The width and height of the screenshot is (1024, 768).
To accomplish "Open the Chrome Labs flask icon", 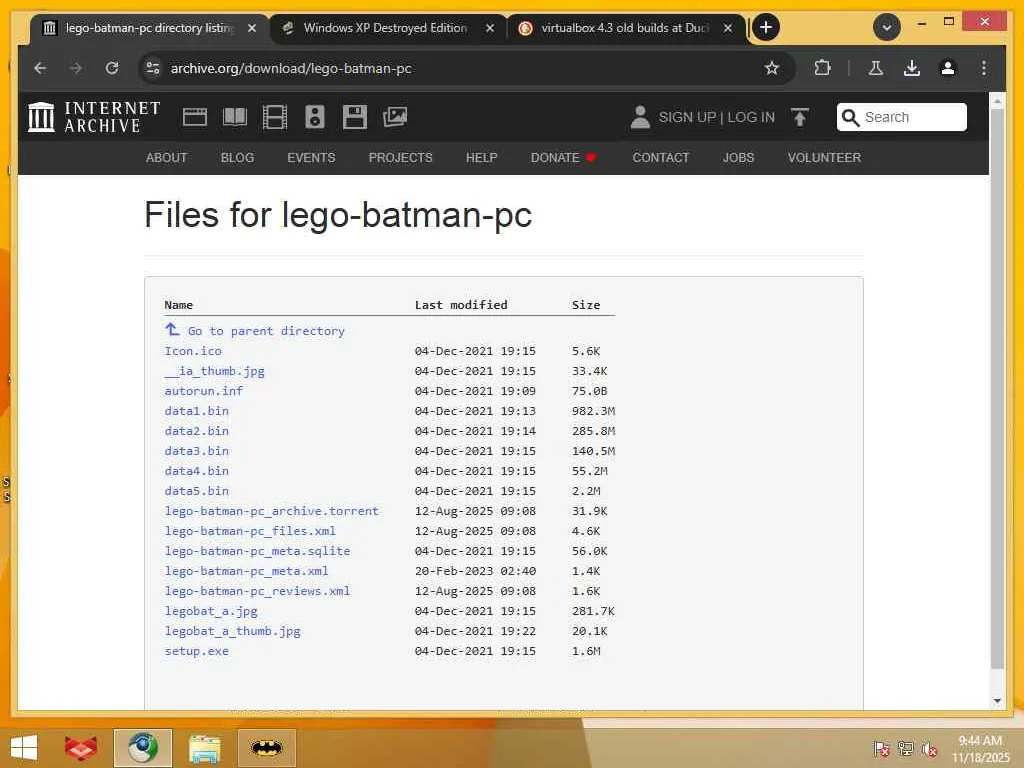I will pos(876,68).
